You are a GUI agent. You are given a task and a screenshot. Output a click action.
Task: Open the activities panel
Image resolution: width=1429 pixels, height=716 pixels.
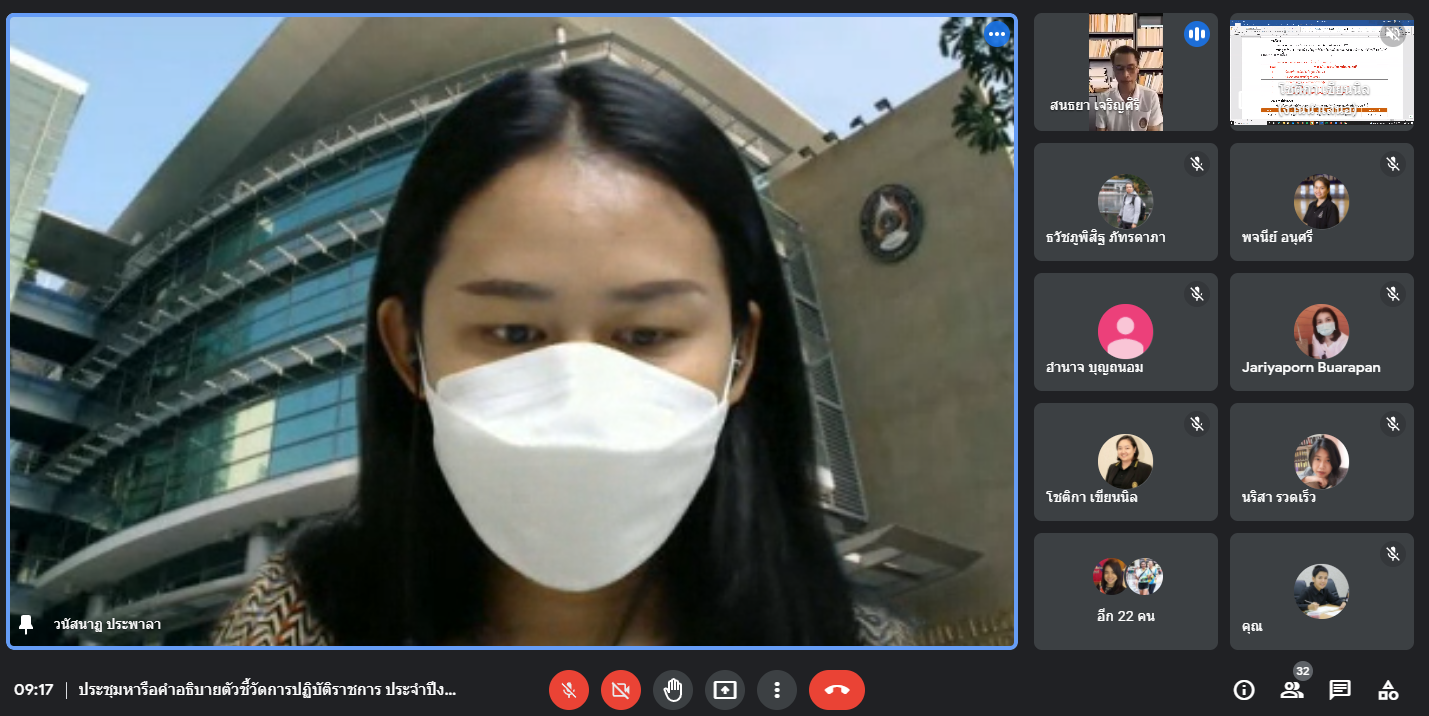tap(1388, 690)
